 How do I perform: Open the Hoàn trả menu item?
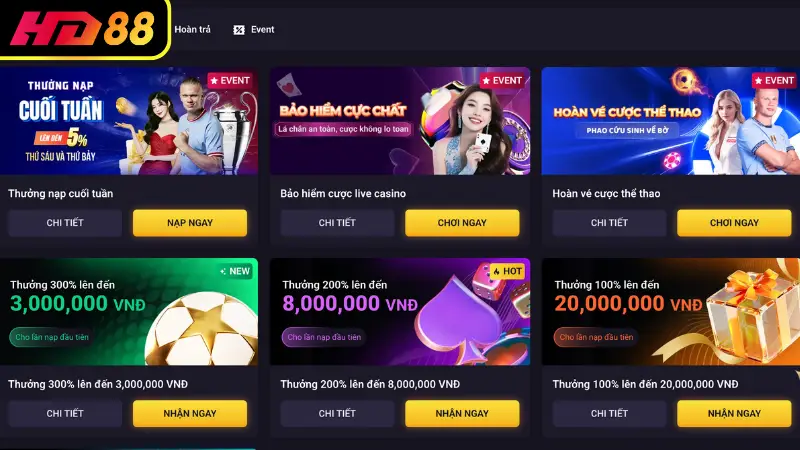pos(192,30)
